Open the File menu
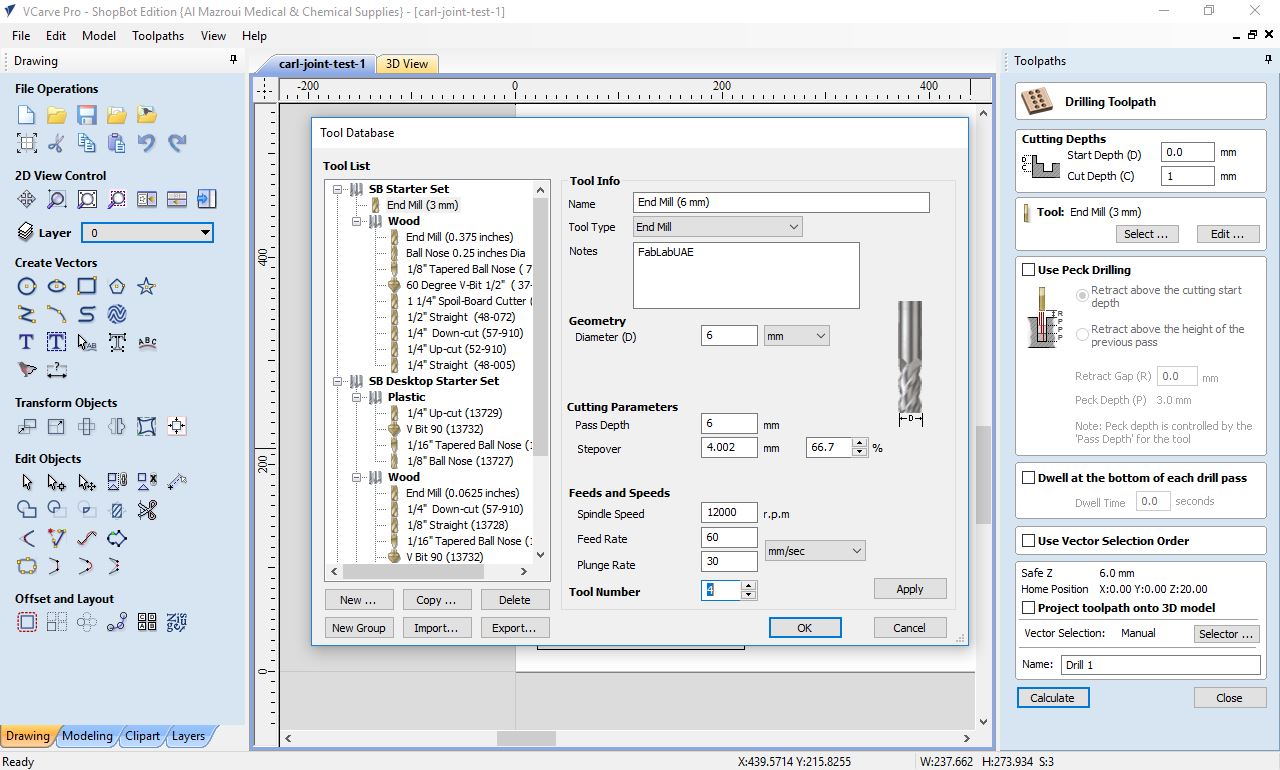 tap(21, 35)
